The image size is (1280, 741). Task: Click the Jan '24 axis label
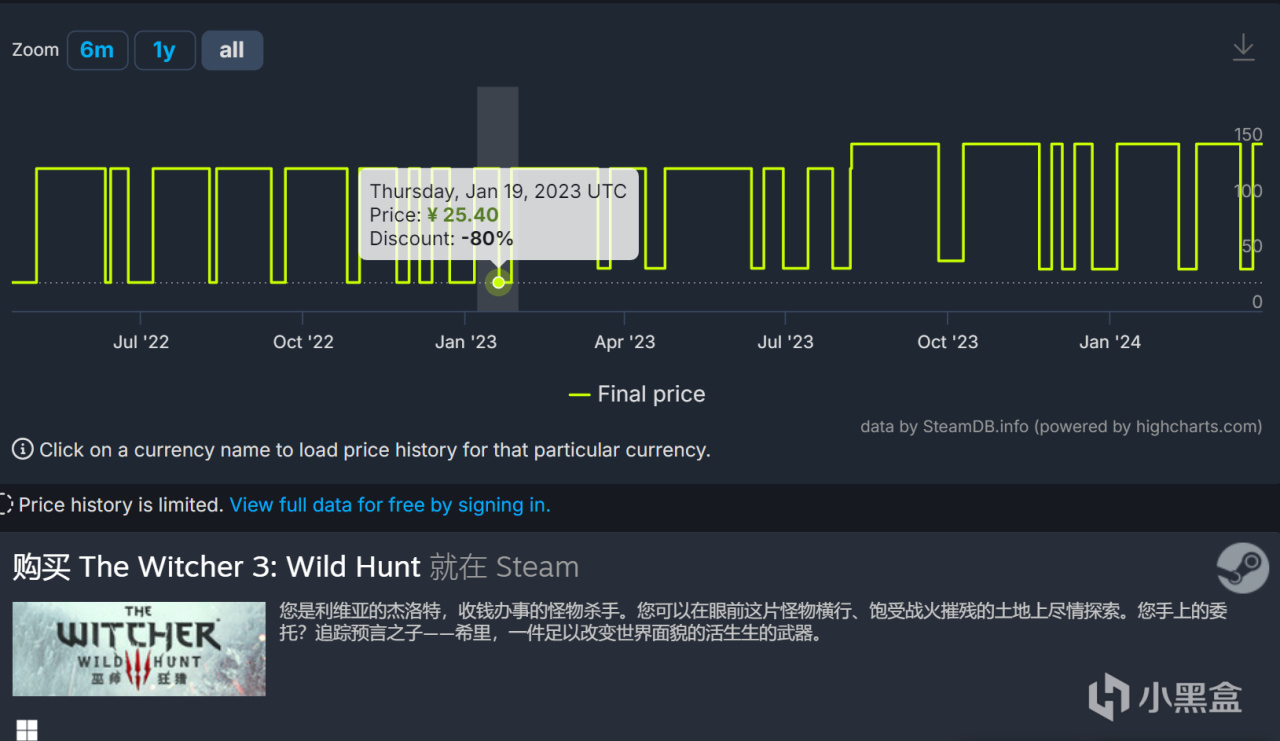(1110, 342)
